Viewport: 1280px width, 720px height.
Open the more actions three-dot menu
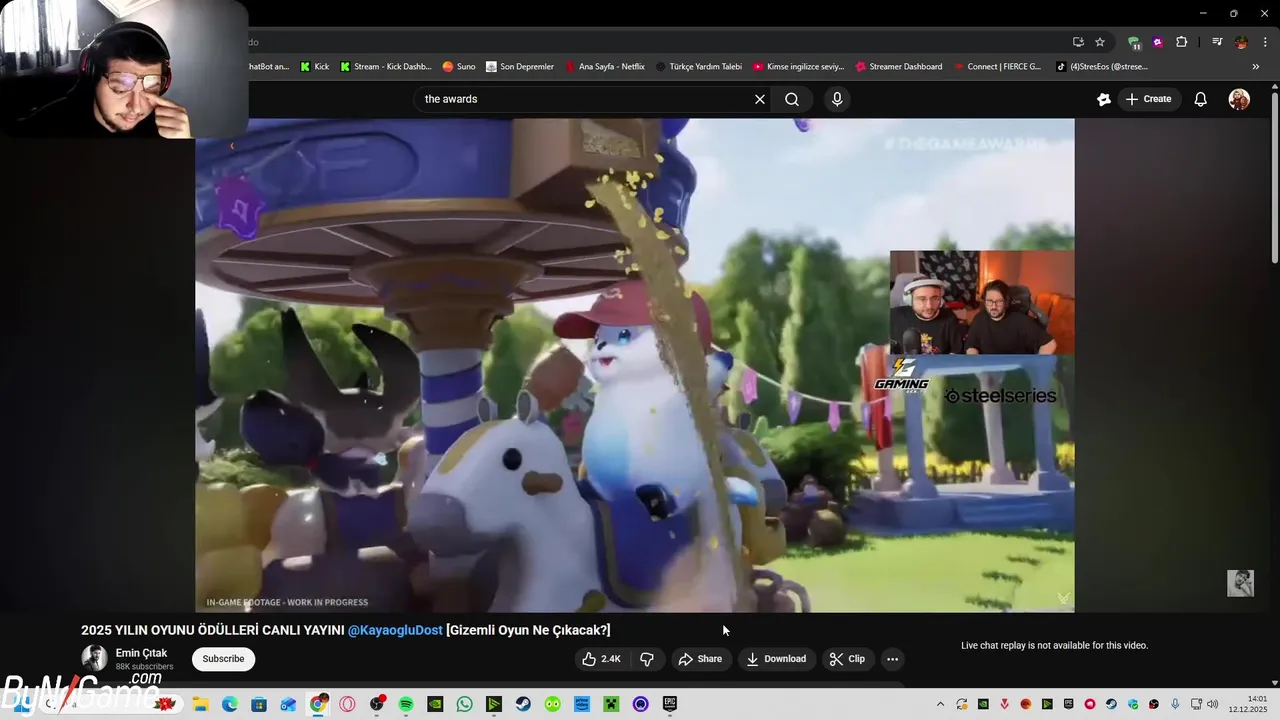[892, 659]
